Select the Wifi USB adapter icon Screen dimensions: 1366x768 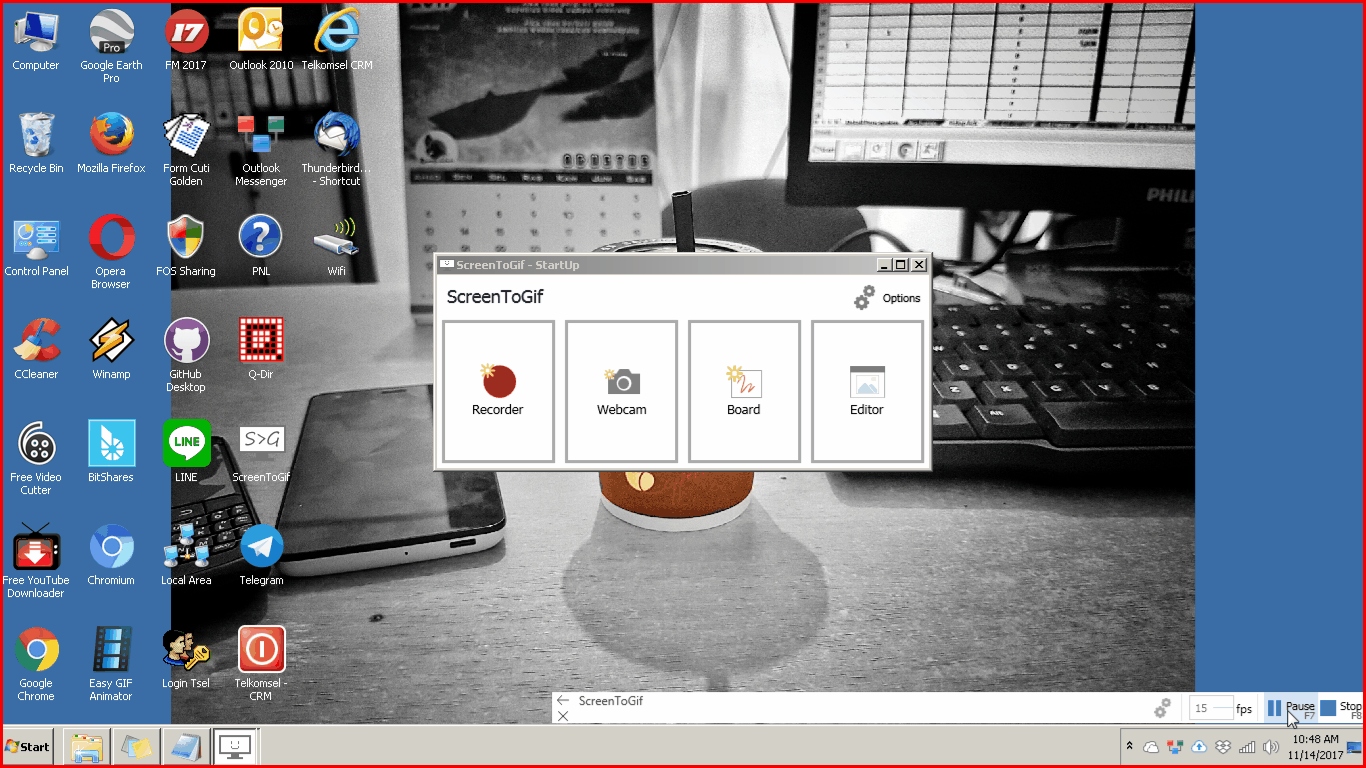click(x=337, y=247)
